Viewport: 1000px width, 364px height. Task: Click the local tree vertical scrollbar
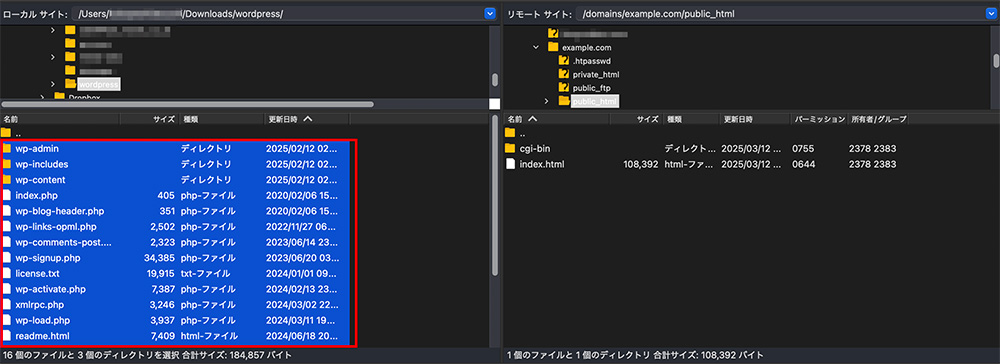[x=494, y=80]
